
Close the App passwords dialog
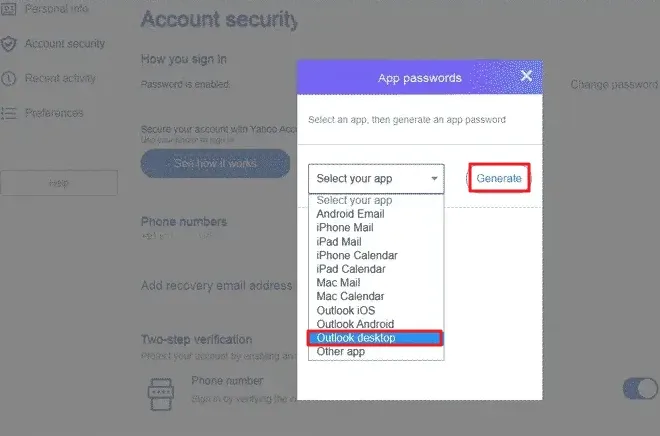pos(526,76)
